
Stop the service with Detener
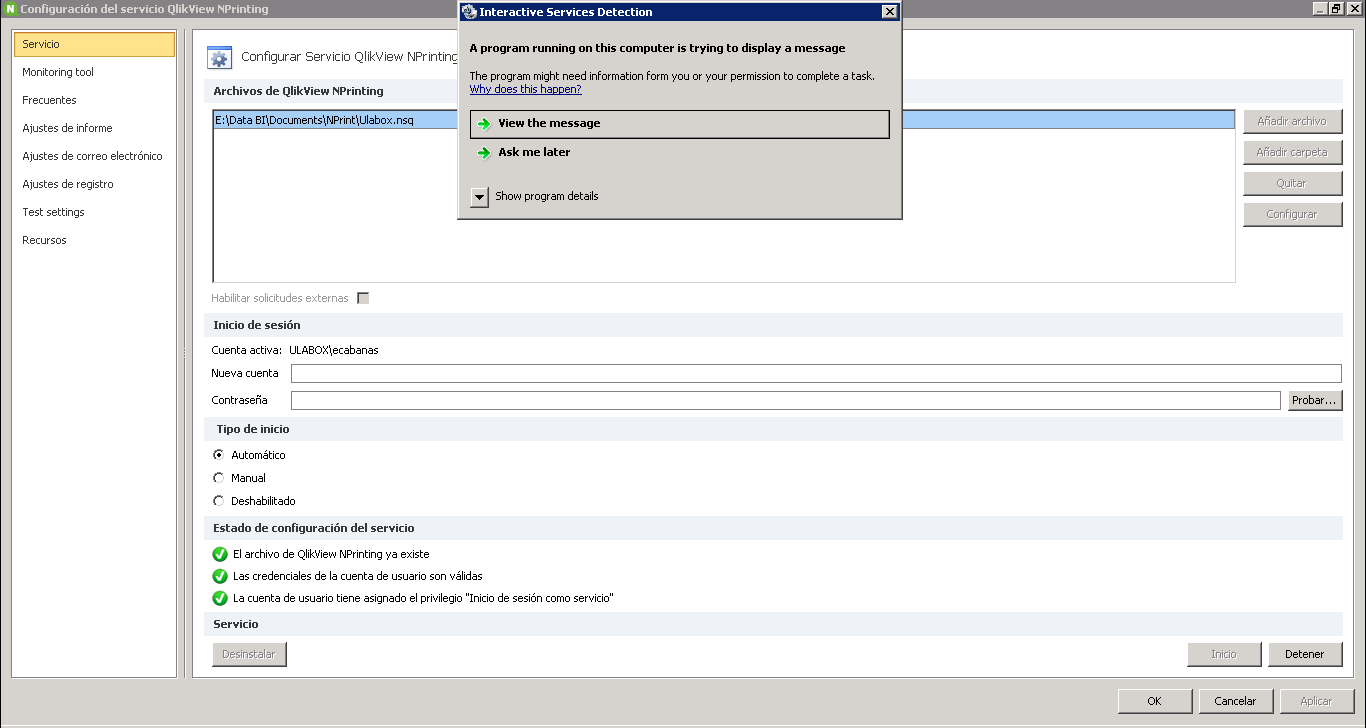tap(1305, 654)
